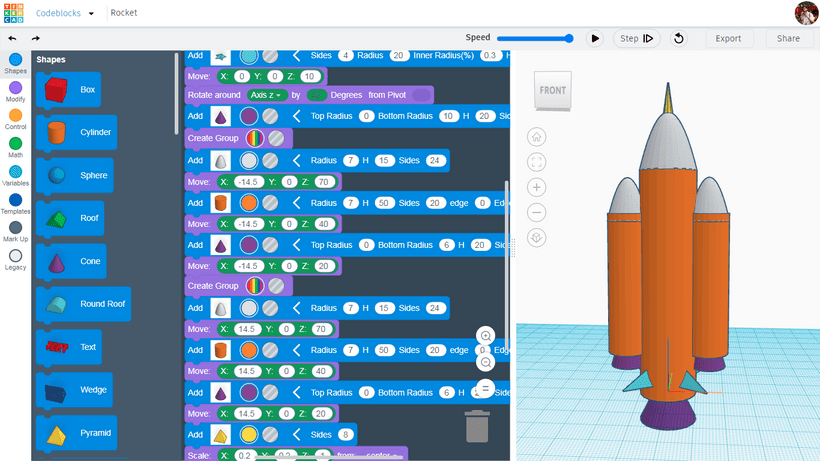Open the user profile avatar
This screenshot has height=461, width=820.
coord(806,13)
